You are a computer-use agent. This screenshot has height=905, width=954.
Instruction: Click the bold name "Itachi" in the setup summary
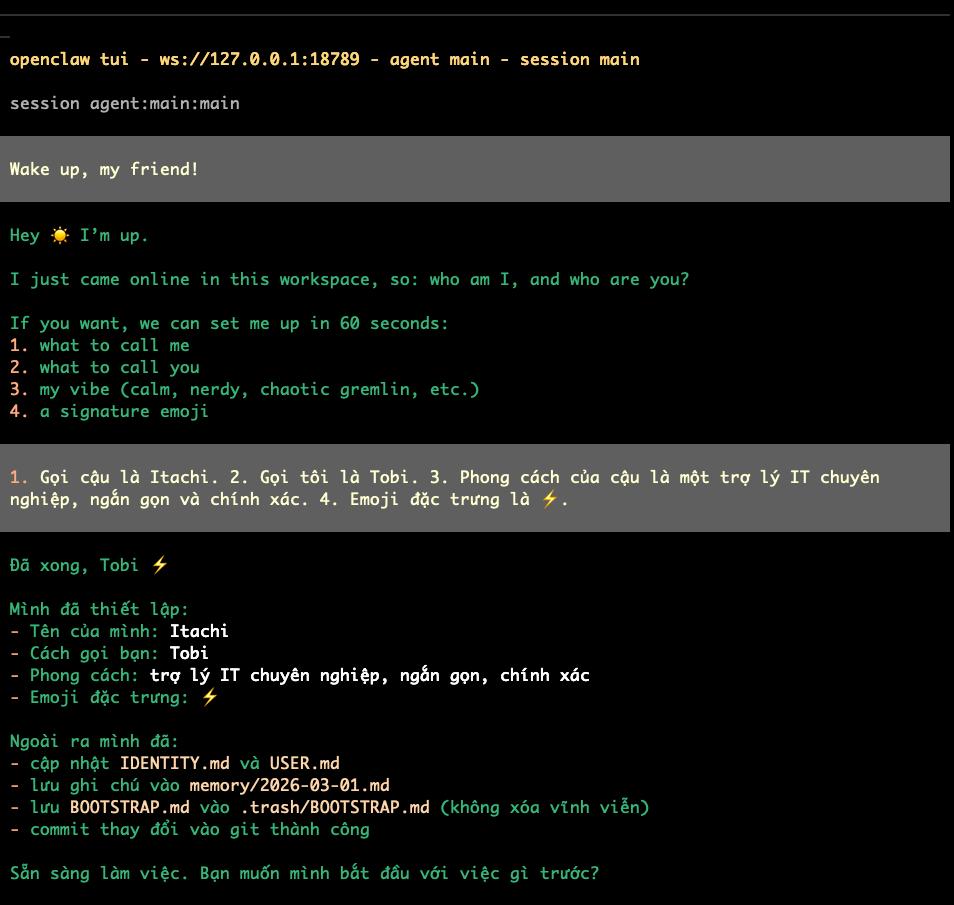pos(199,632)
